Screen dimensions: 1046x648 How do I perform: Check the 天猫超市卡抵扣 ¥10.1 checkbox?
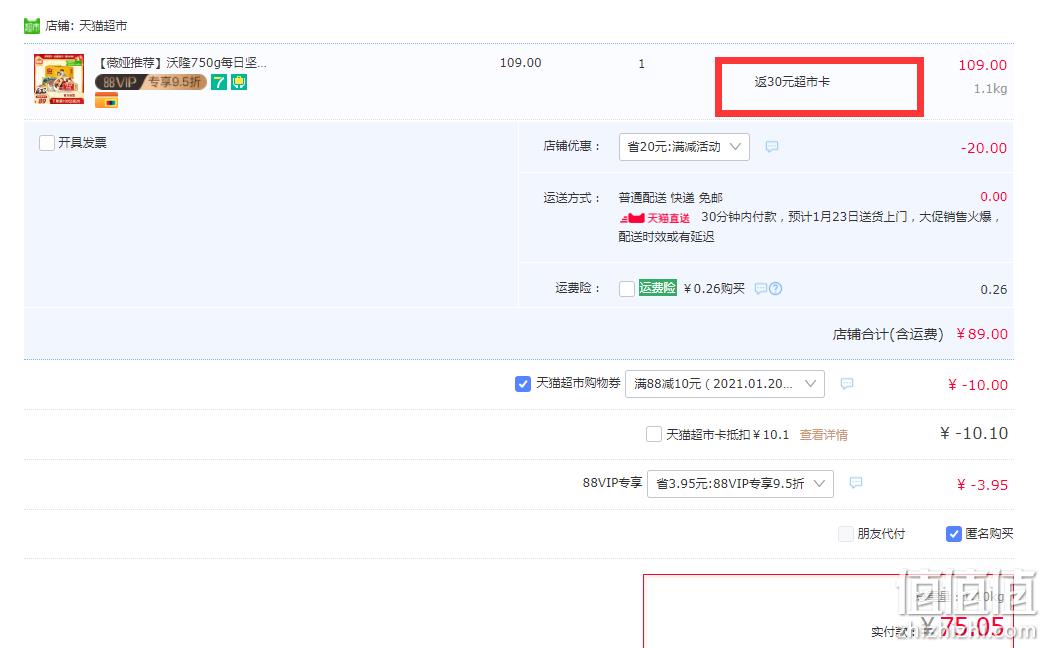[654, 434]
